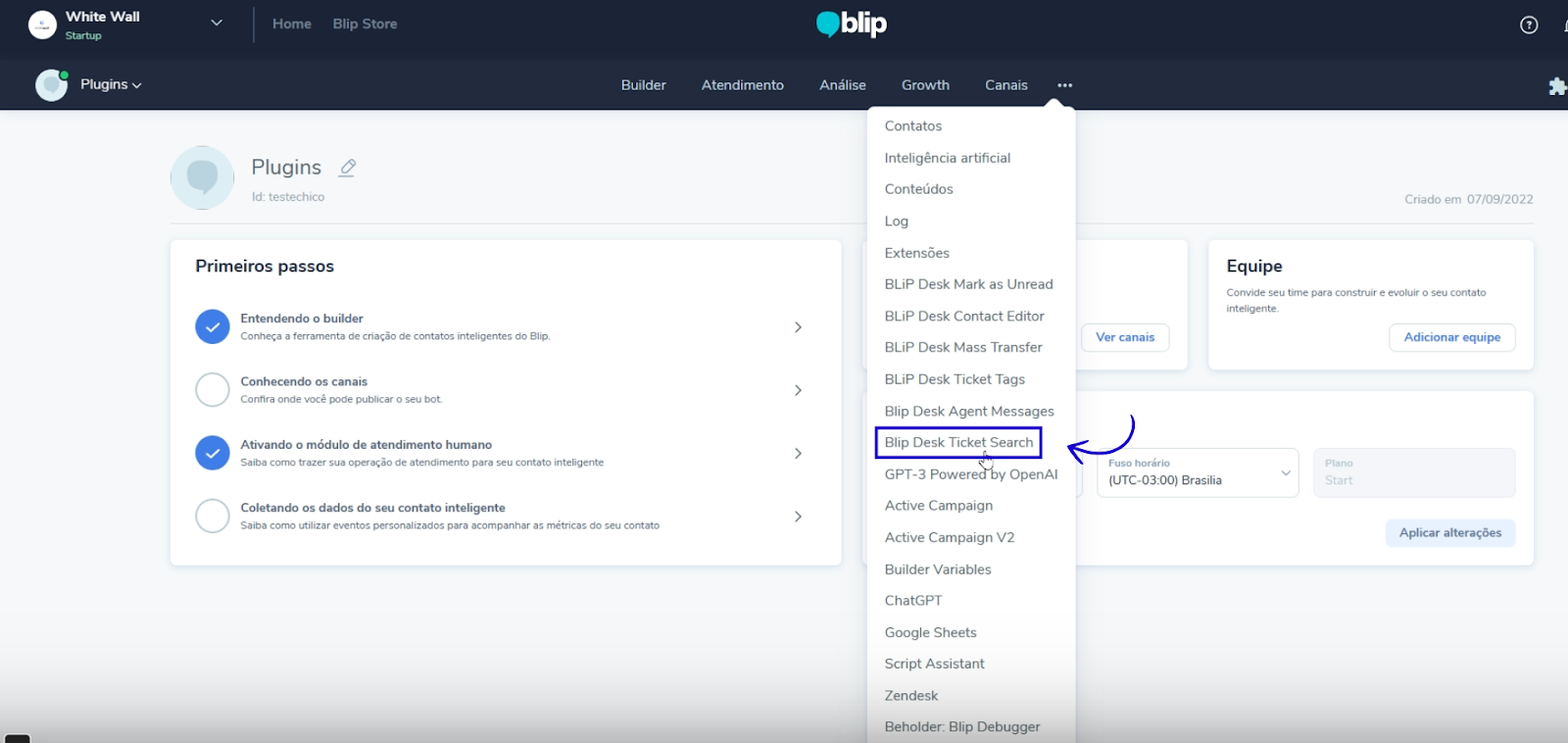Image resolution: width=1568 pixels, height=743 pixels.
Task: Click the Adicionar equipe button
Action: point(1452,337)
